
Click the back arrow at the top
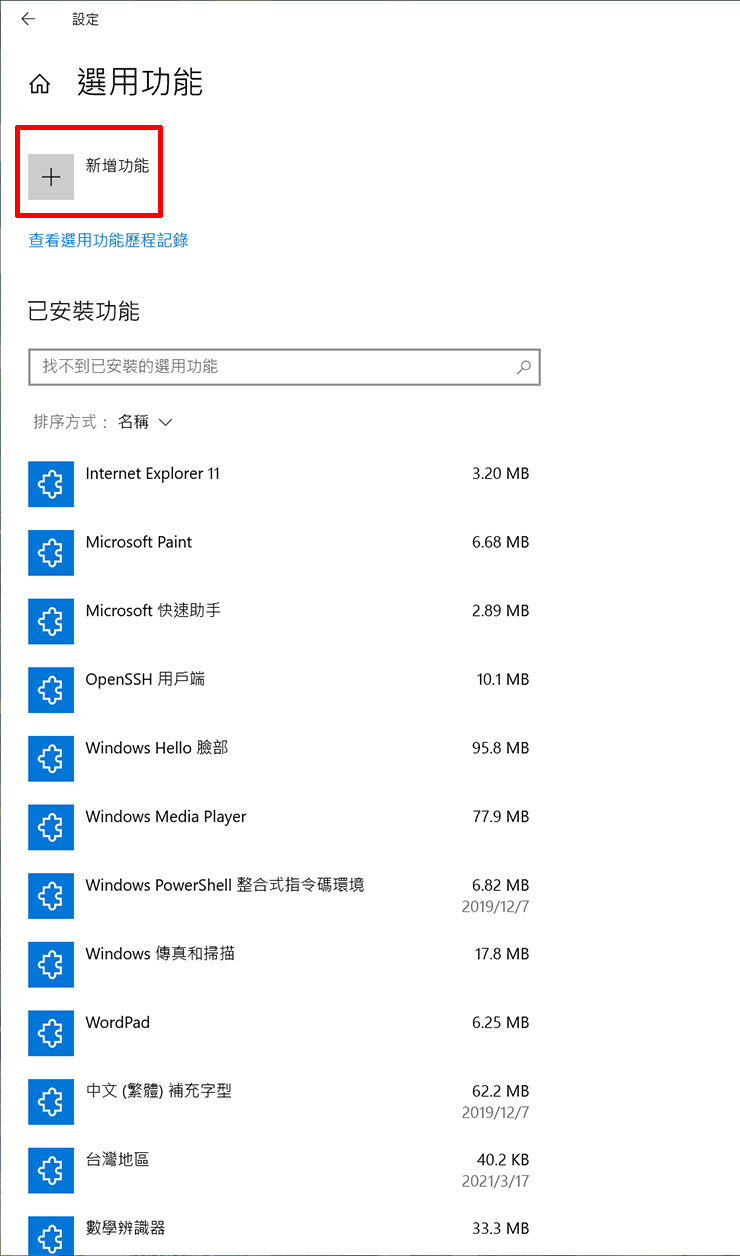pyautogui.click(x=28, y=18)
